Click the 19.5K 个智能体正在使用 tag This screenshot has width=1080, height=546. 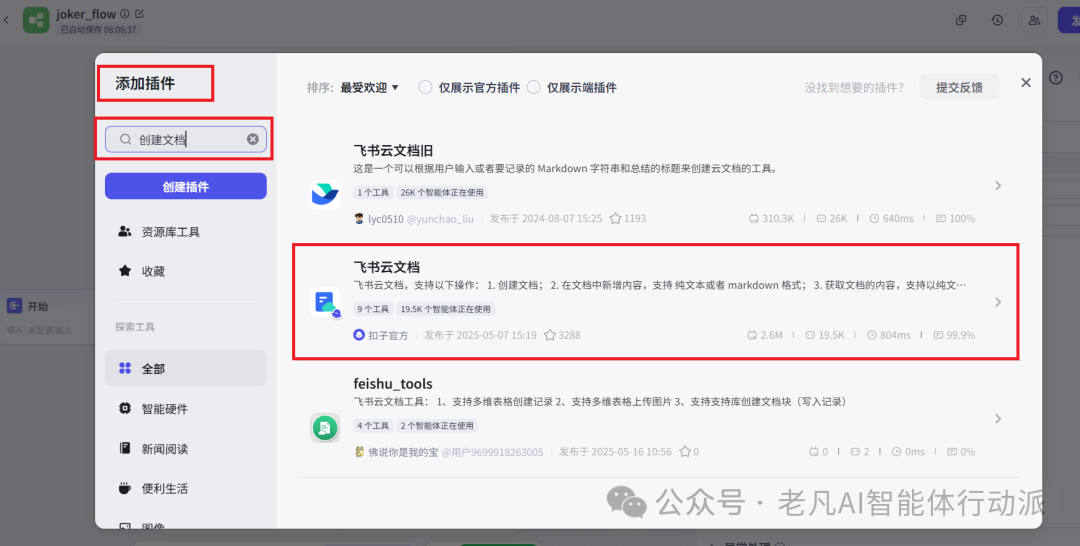pyautogui.click(x=446, y=309)
